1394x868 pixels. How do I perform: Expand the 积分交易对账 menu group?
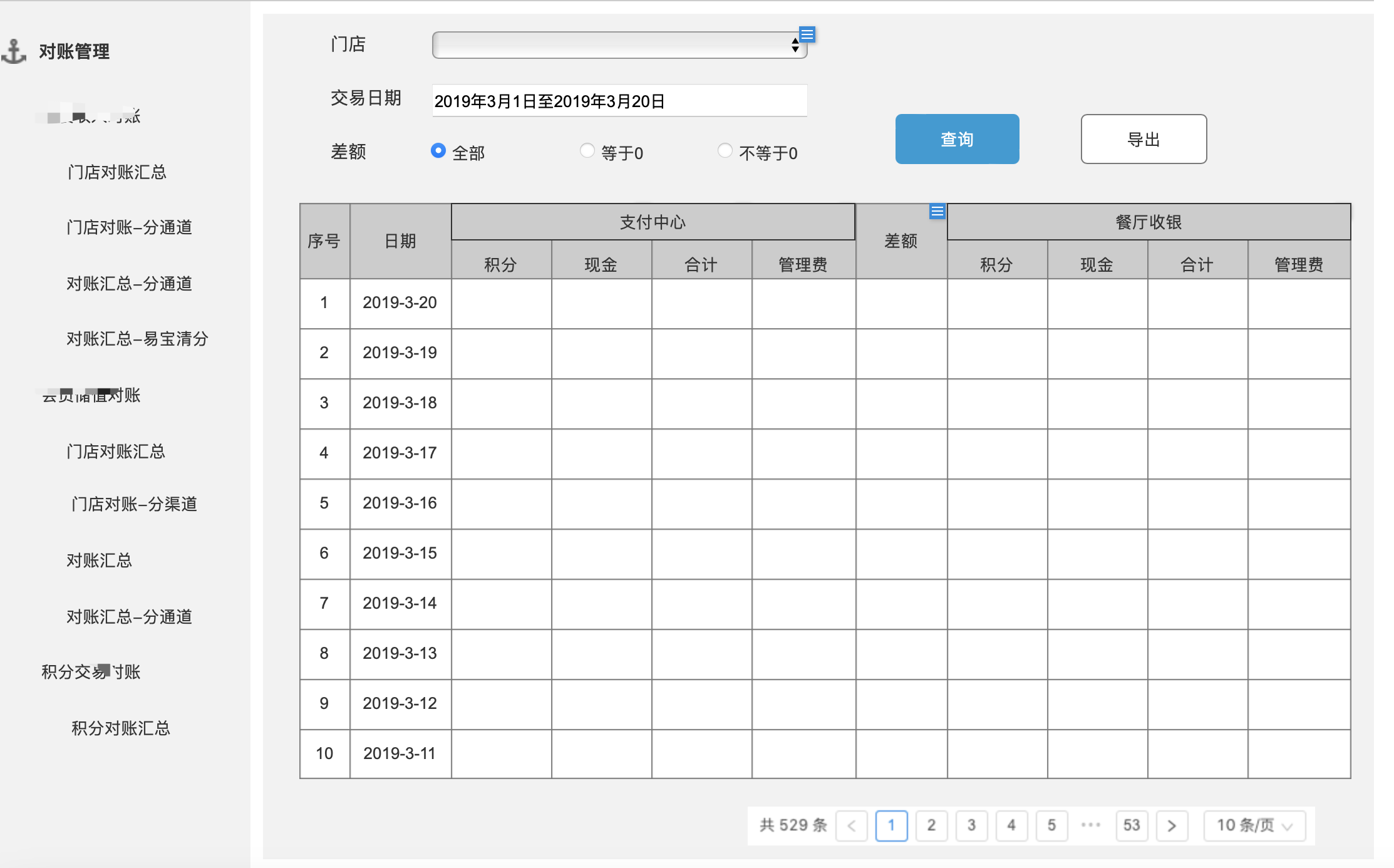[x=91, y=672]
